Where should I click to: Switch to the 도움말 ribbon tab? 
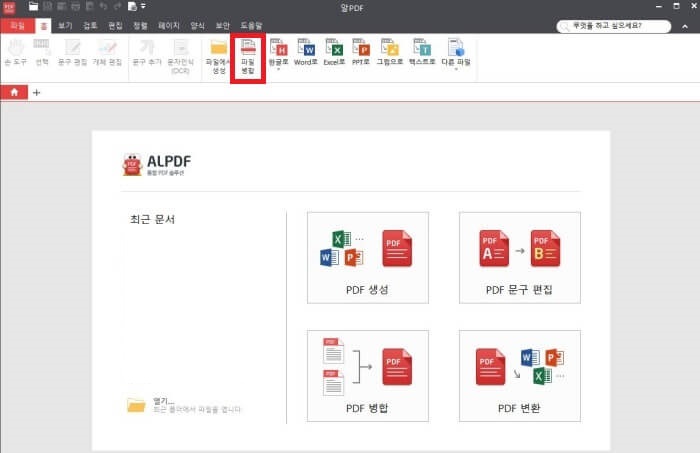251,26
